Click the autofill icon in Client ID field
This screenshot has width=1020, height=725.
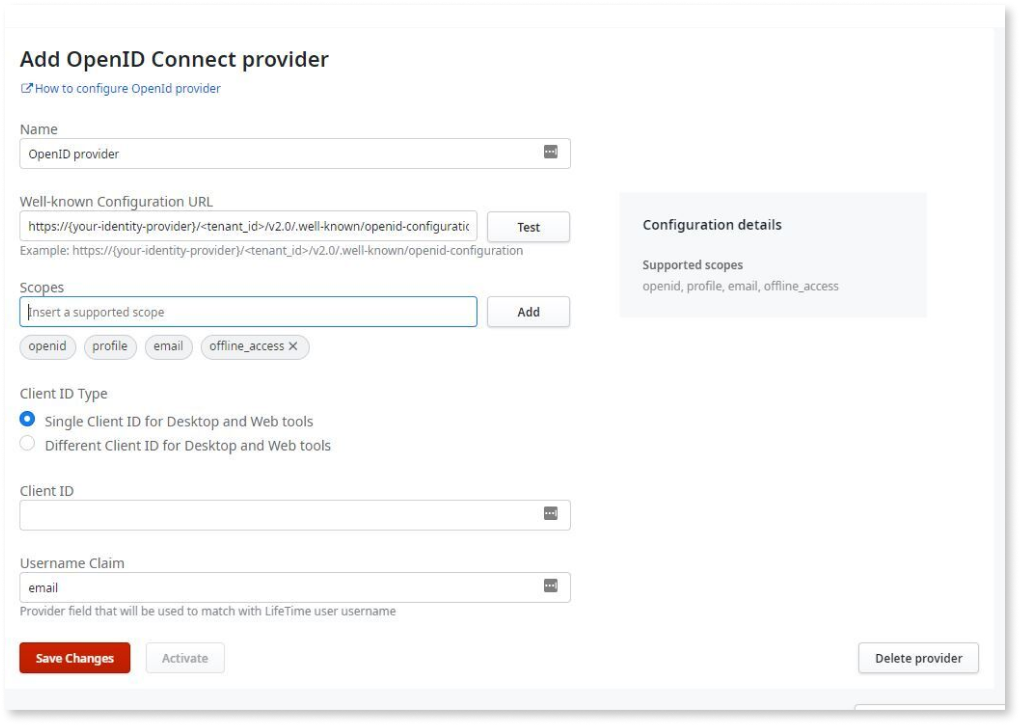(x=550, y=514)
